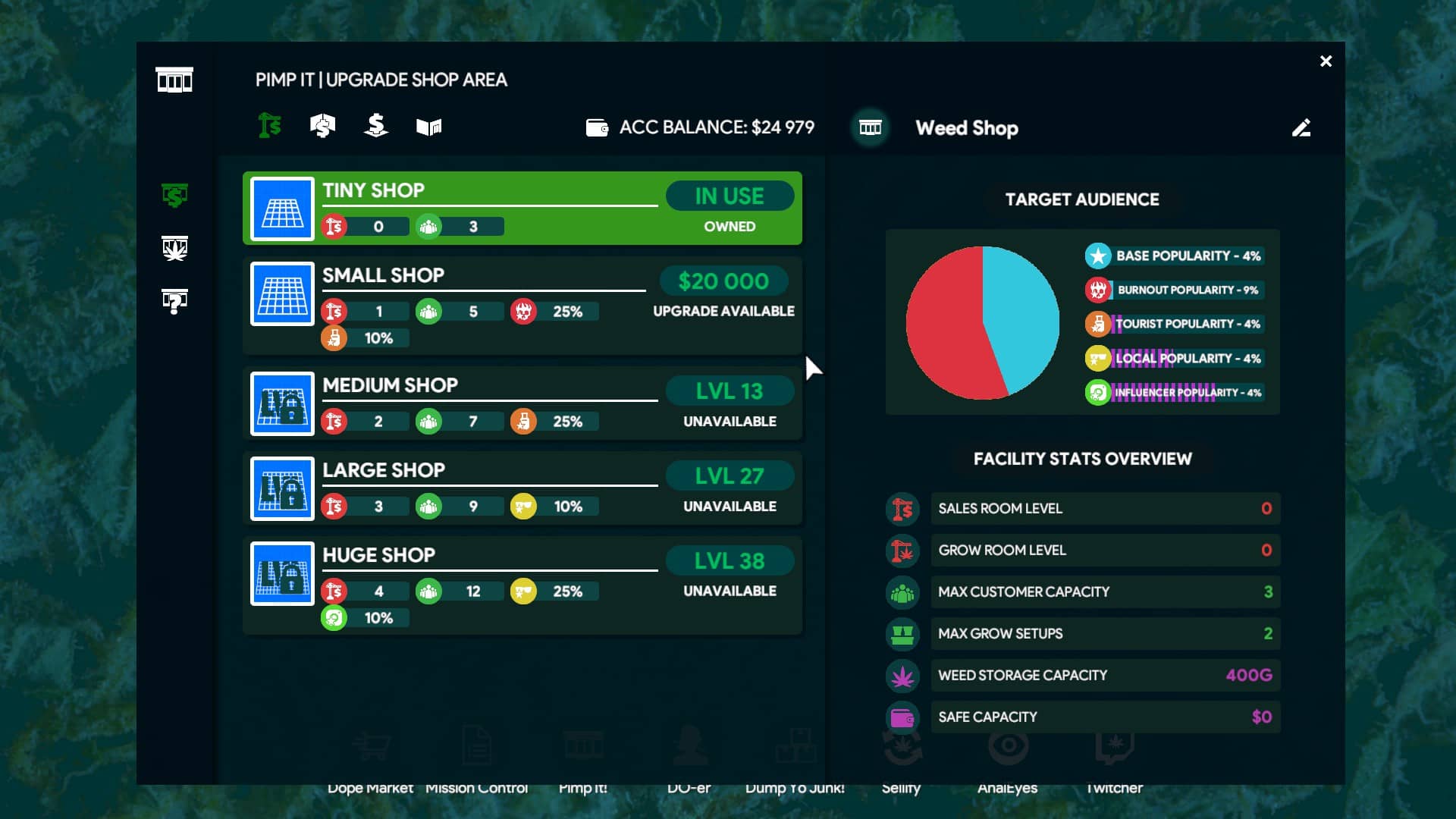Open the book icon tab

(x=428, y=127)
